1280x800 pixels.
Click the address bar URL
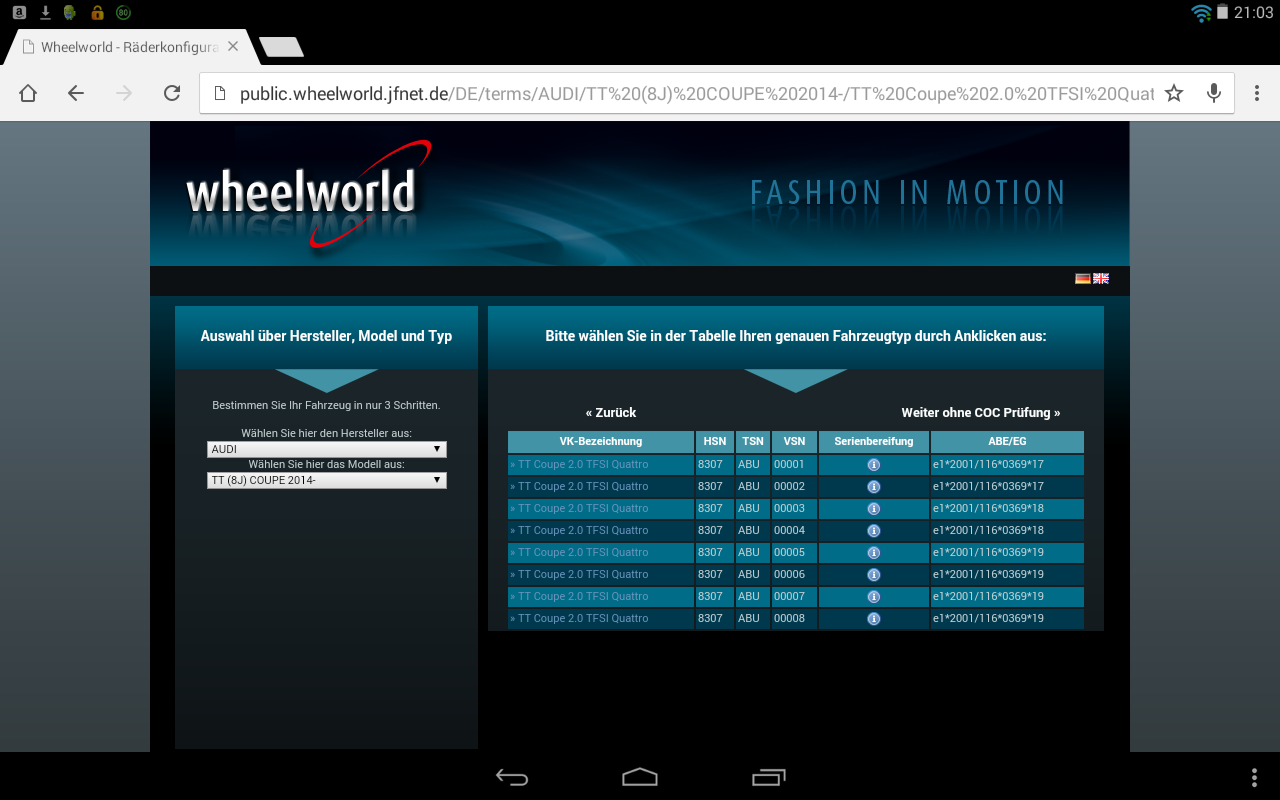pos(696,93)
